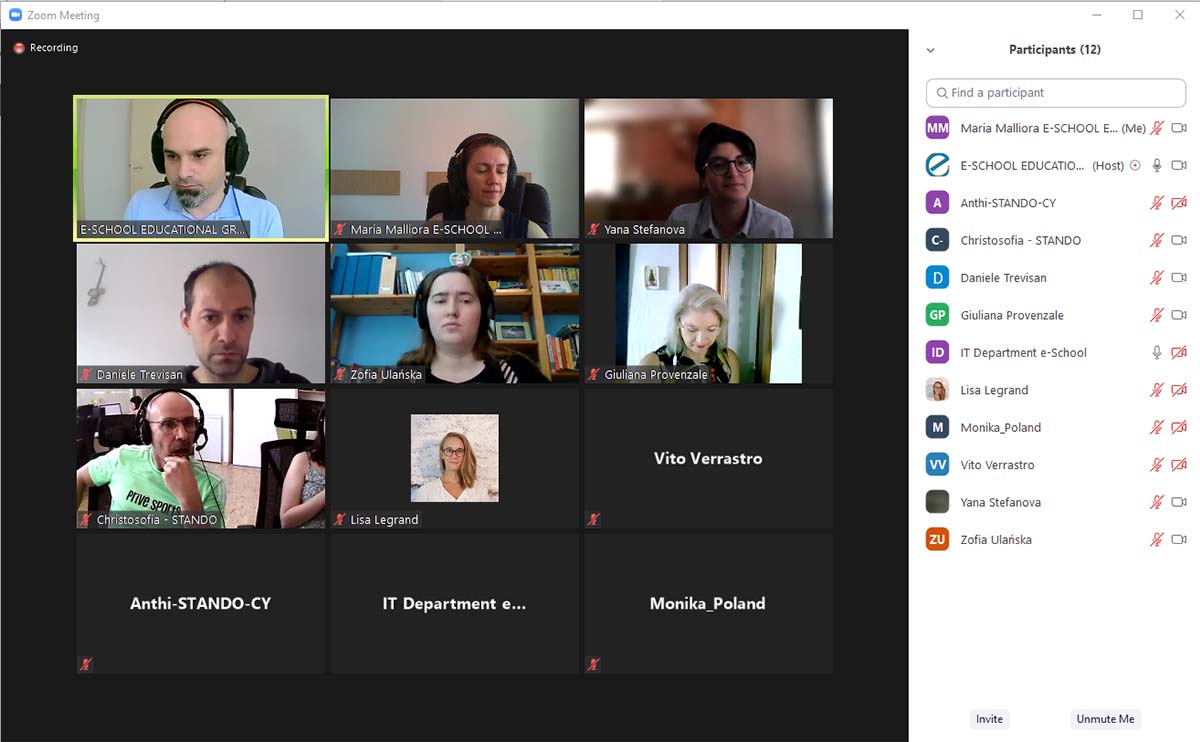Click the Zoom logo in the title bar
The height and width of the screenshot is (742, 1200).
click(15, 15)
